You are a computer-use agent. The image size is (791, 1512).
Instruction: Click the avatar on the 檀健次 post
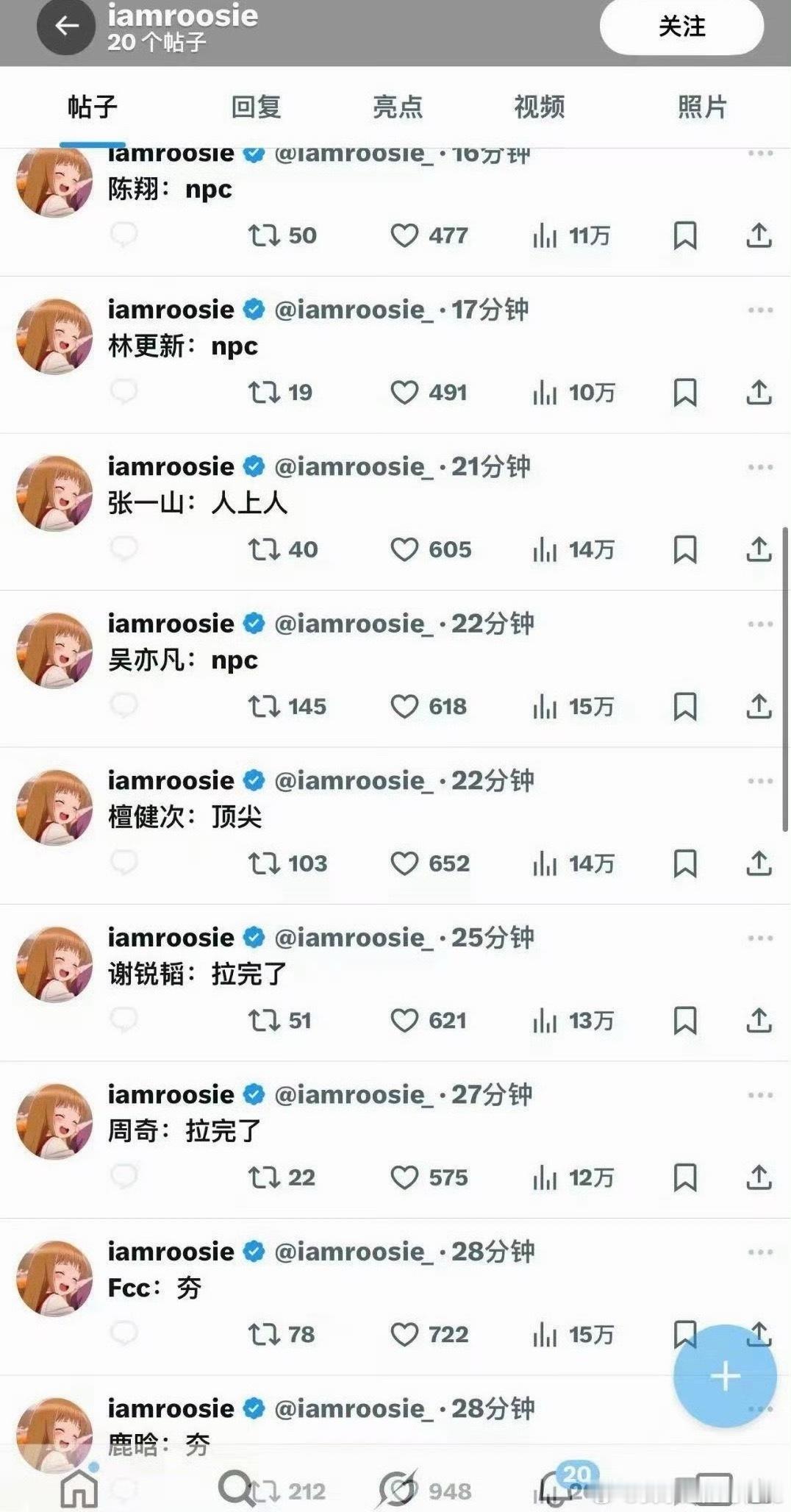click(54, 807)
